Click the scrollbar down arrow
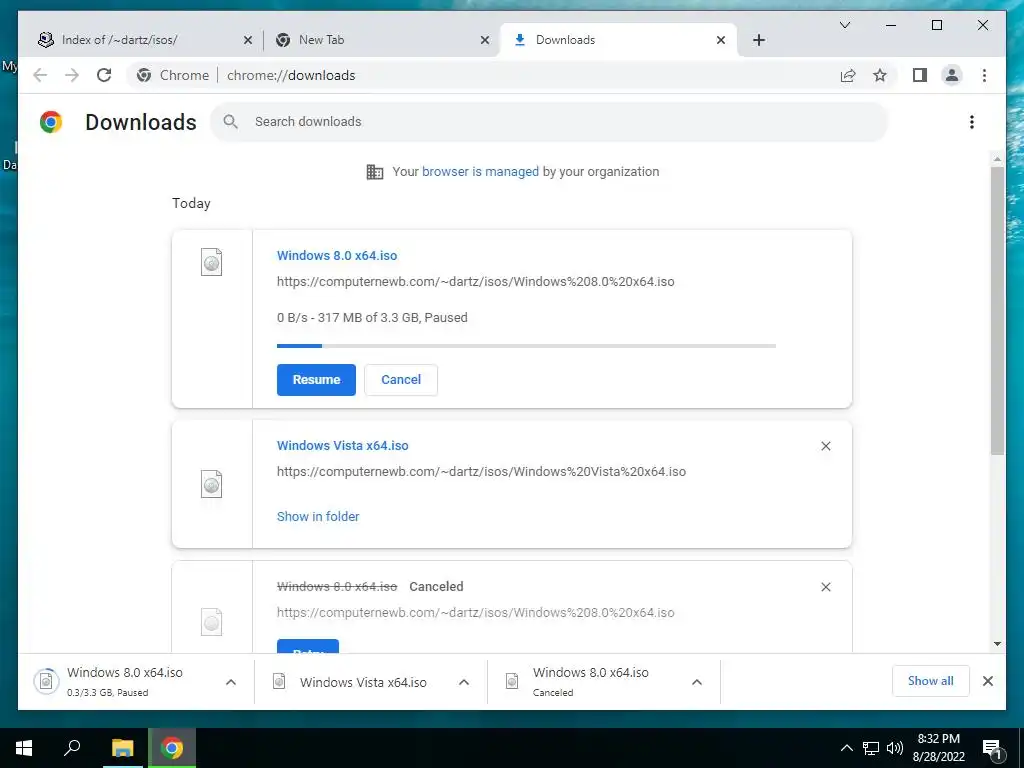This screenshot has height=768, width=1024. 997,644
